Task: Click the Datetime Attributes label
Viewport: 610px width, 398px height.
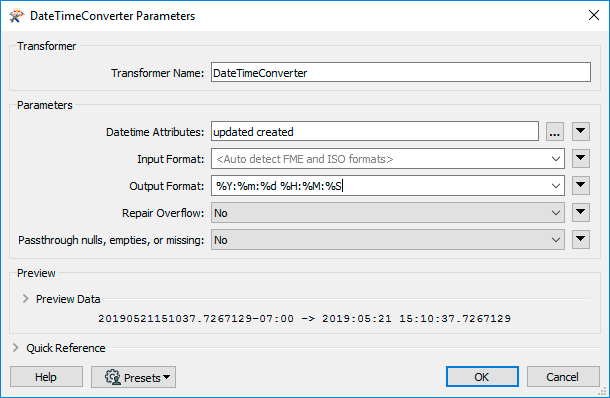Action: (x=155, y=132)
